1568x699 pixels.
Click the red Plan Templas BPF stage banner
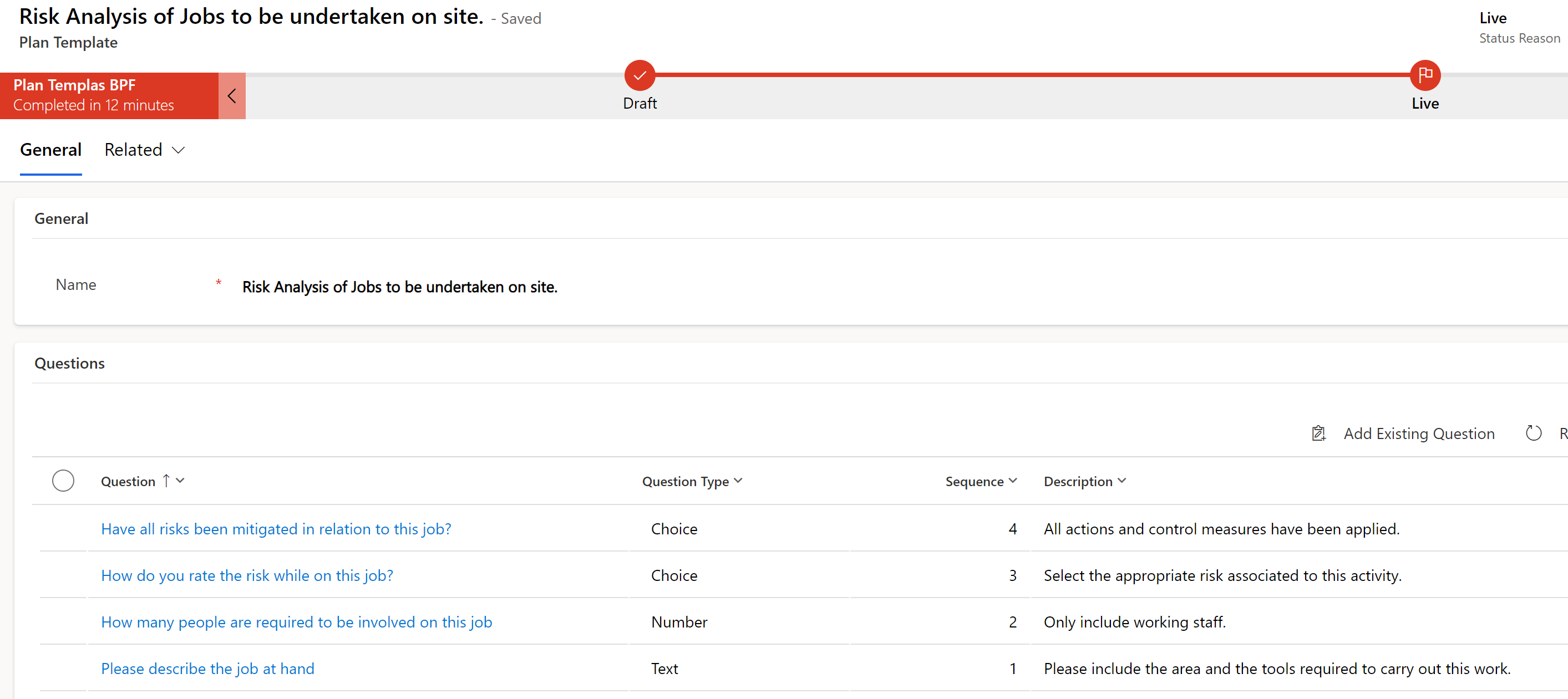(110, 95)
